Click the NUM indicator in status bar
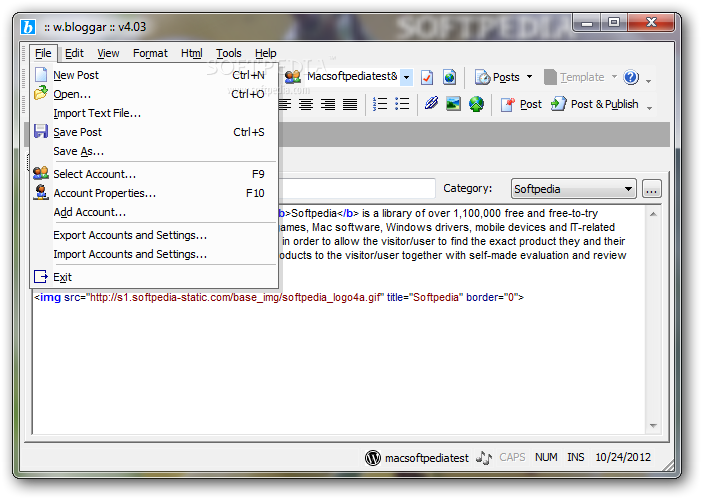Image resolution: width=702 pixels, height=499 pixels. click(x=546, y=457)
